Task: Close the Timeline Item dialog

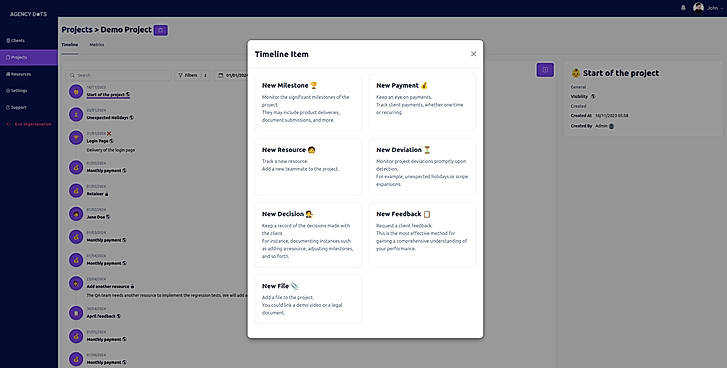Action: click(x=473, y=54)
